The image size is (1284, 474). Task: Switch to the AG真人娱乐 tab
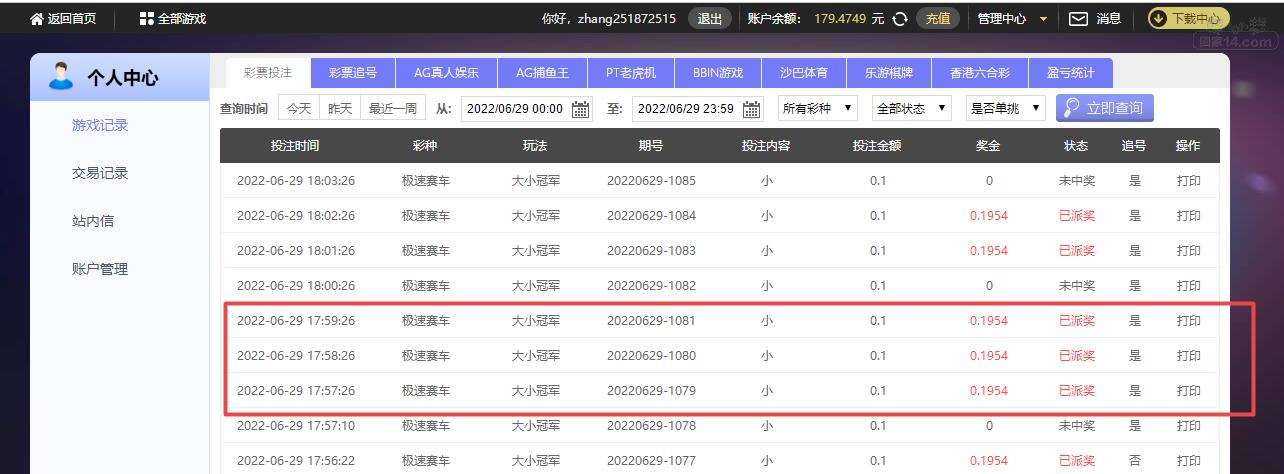tap(446, 73)
